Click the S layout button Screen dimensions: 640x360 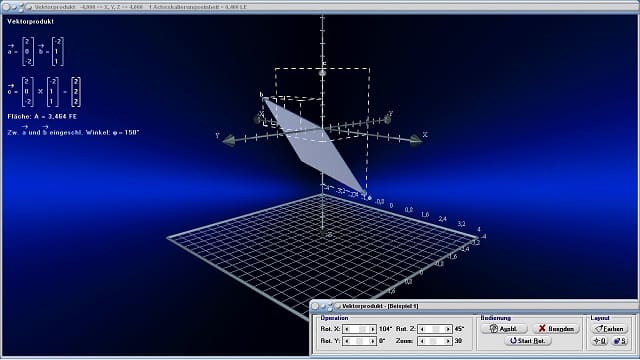620,341
